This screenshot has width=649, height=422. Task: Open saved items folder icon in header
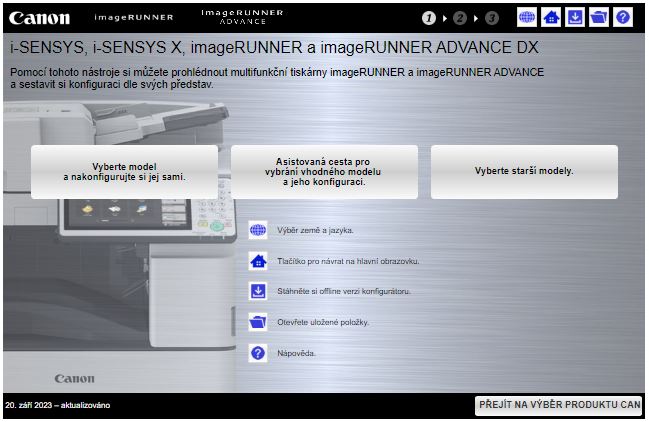(599, 17)
